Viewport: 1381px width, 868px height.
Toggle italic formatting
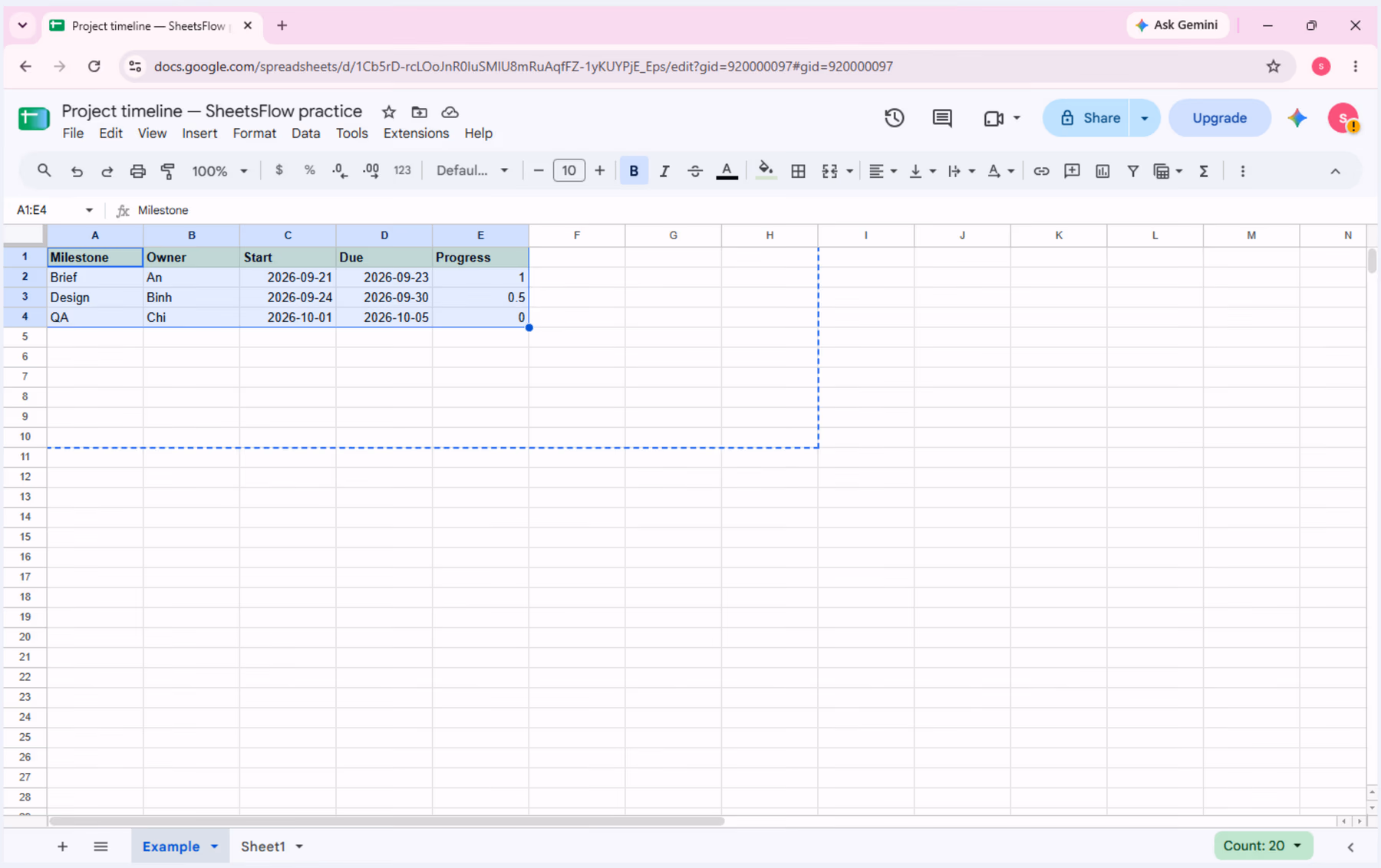point(664,171)
